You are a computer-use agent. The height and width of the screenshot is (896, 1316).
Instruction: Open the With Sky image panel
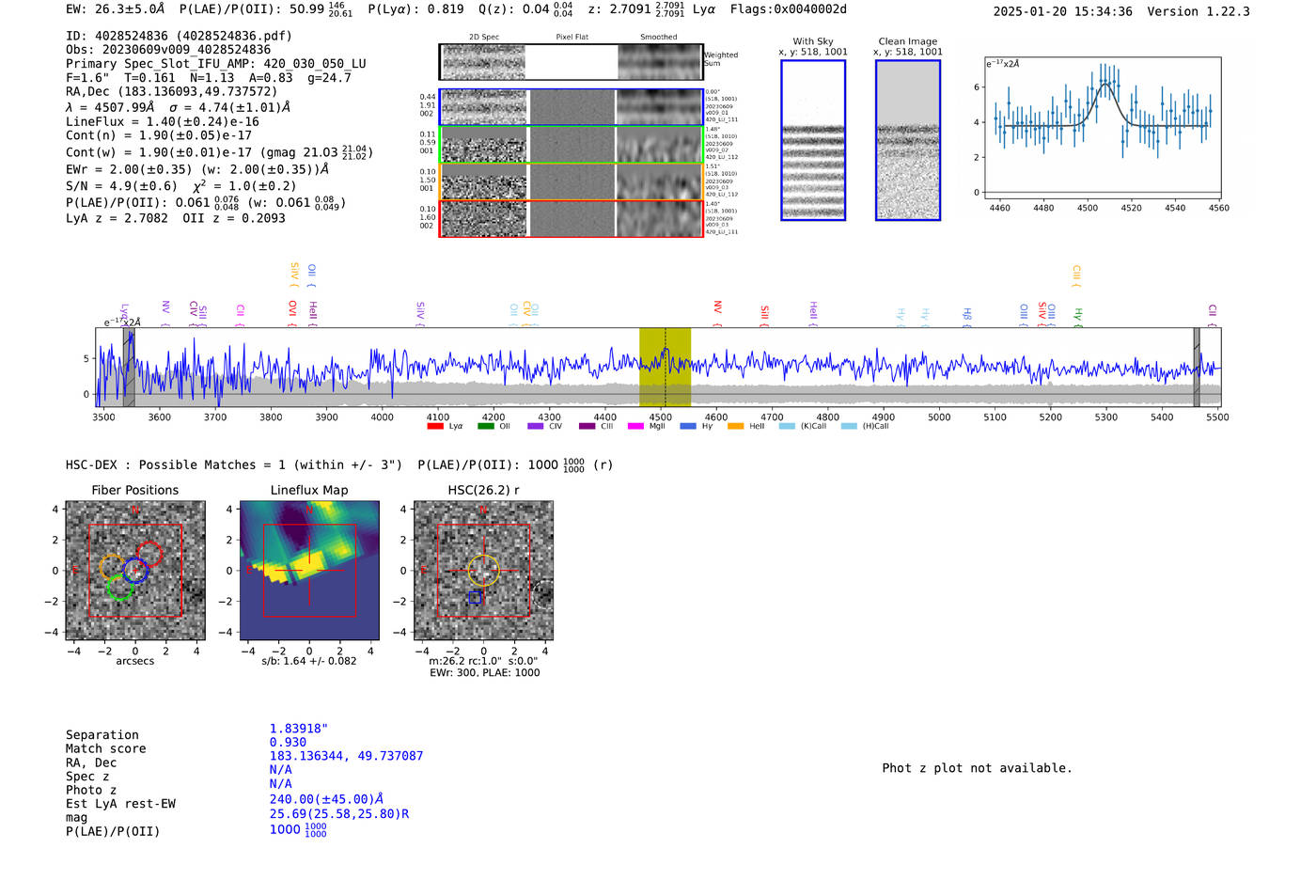point(813,140)
